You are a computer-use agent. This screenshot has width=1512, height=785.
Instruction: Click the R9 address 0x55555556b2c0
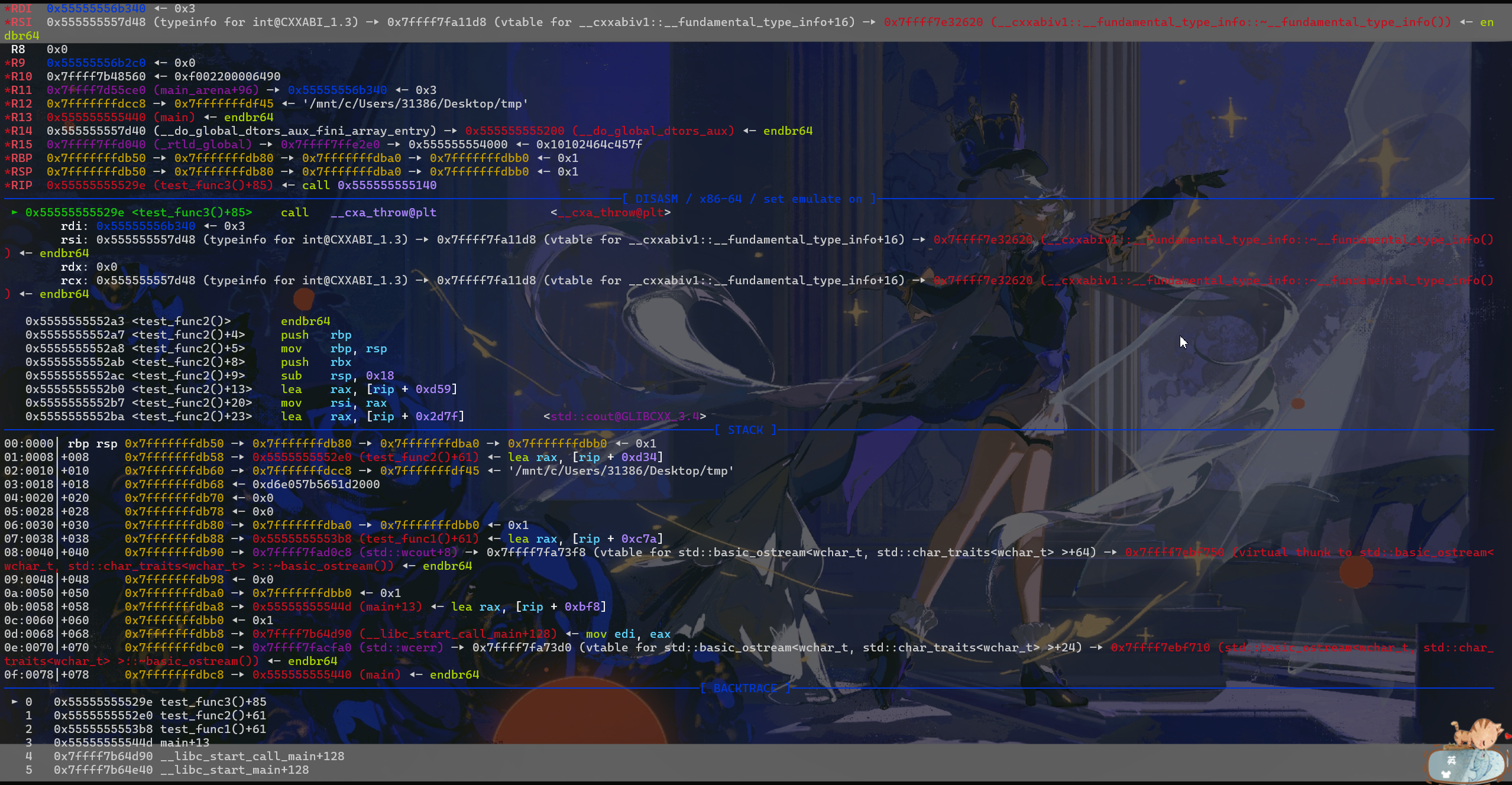[x=96, y=63]
